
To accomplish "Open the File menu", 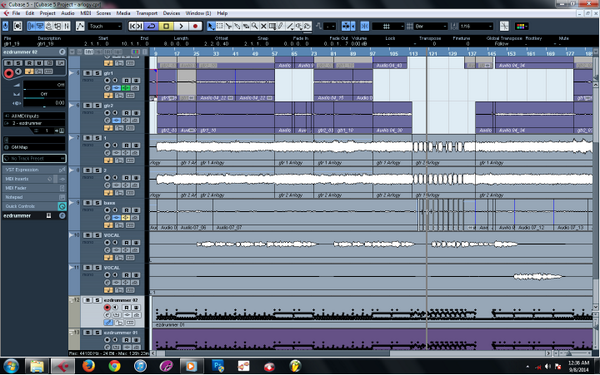I will (x=16, y=13).
